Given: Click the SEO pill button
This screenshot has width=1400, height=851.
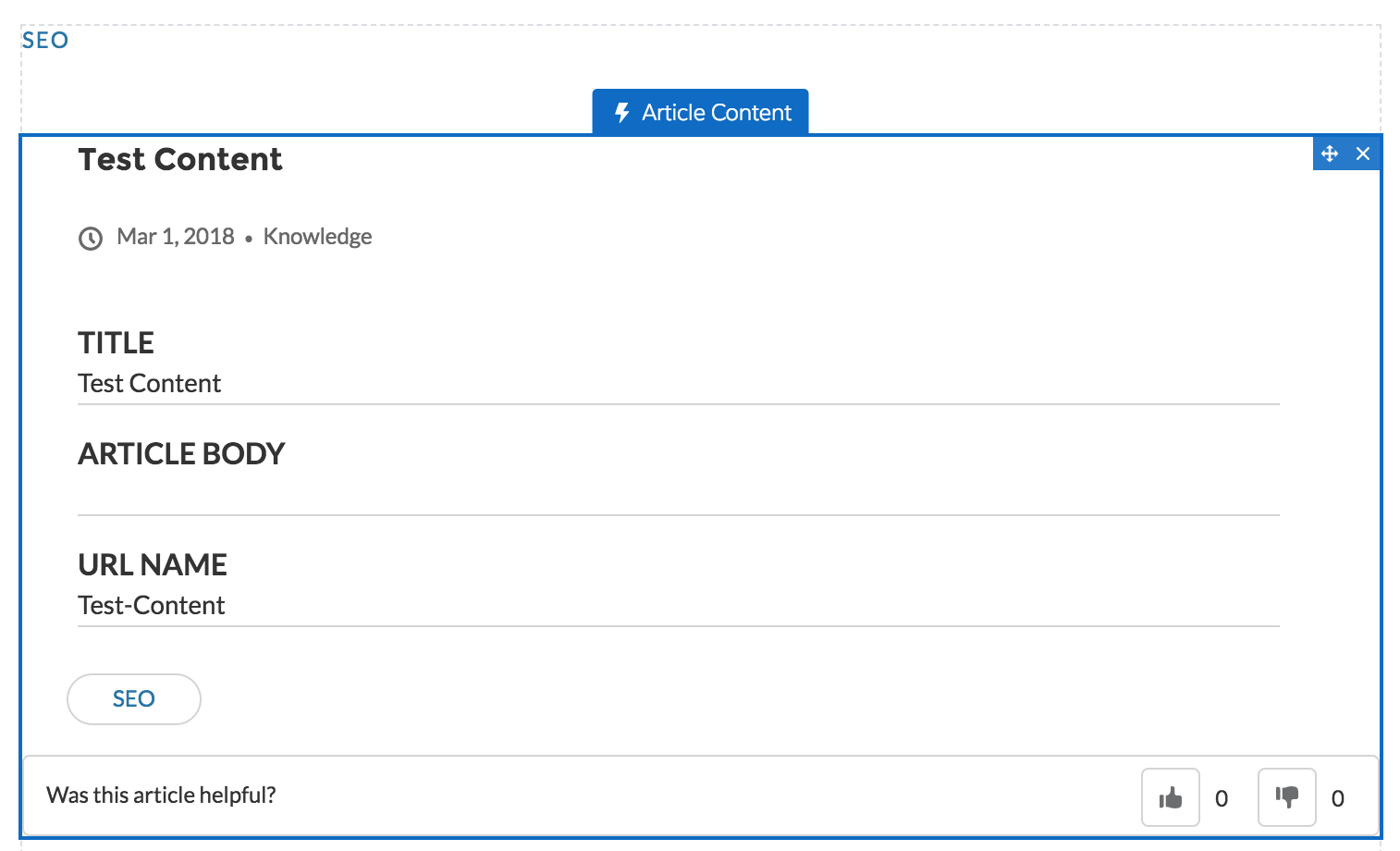Looking at the screenshot, I should pyautogui.click(x=134, y=699).
